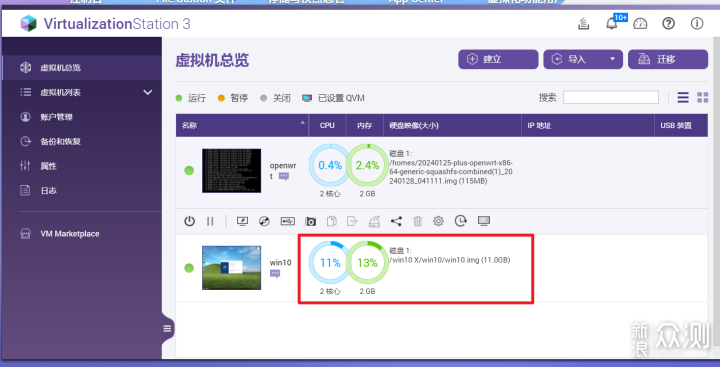Screen dimensions: 720x367
Task: Open the VM console display icon
Action: point(242,221)
